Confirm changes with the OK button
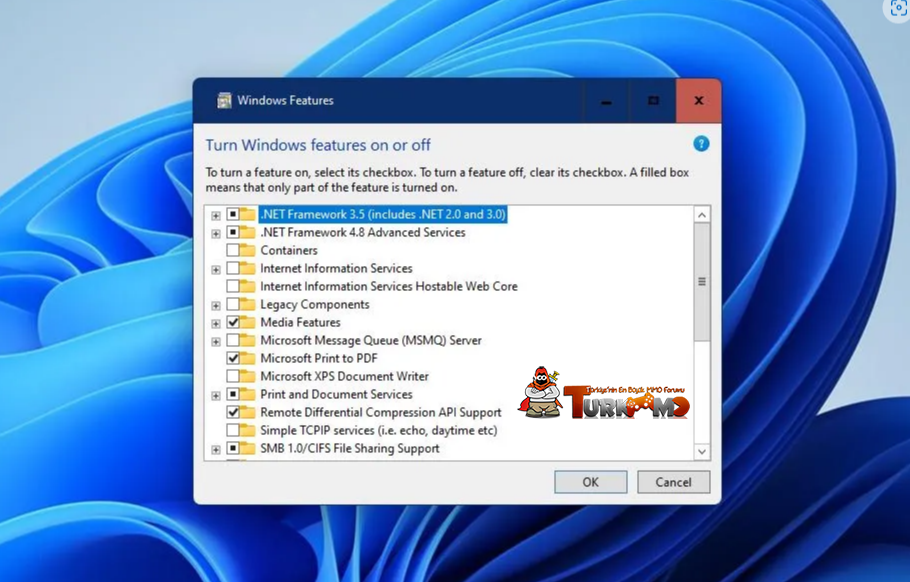The image size is (910, 582). [590, 482]
